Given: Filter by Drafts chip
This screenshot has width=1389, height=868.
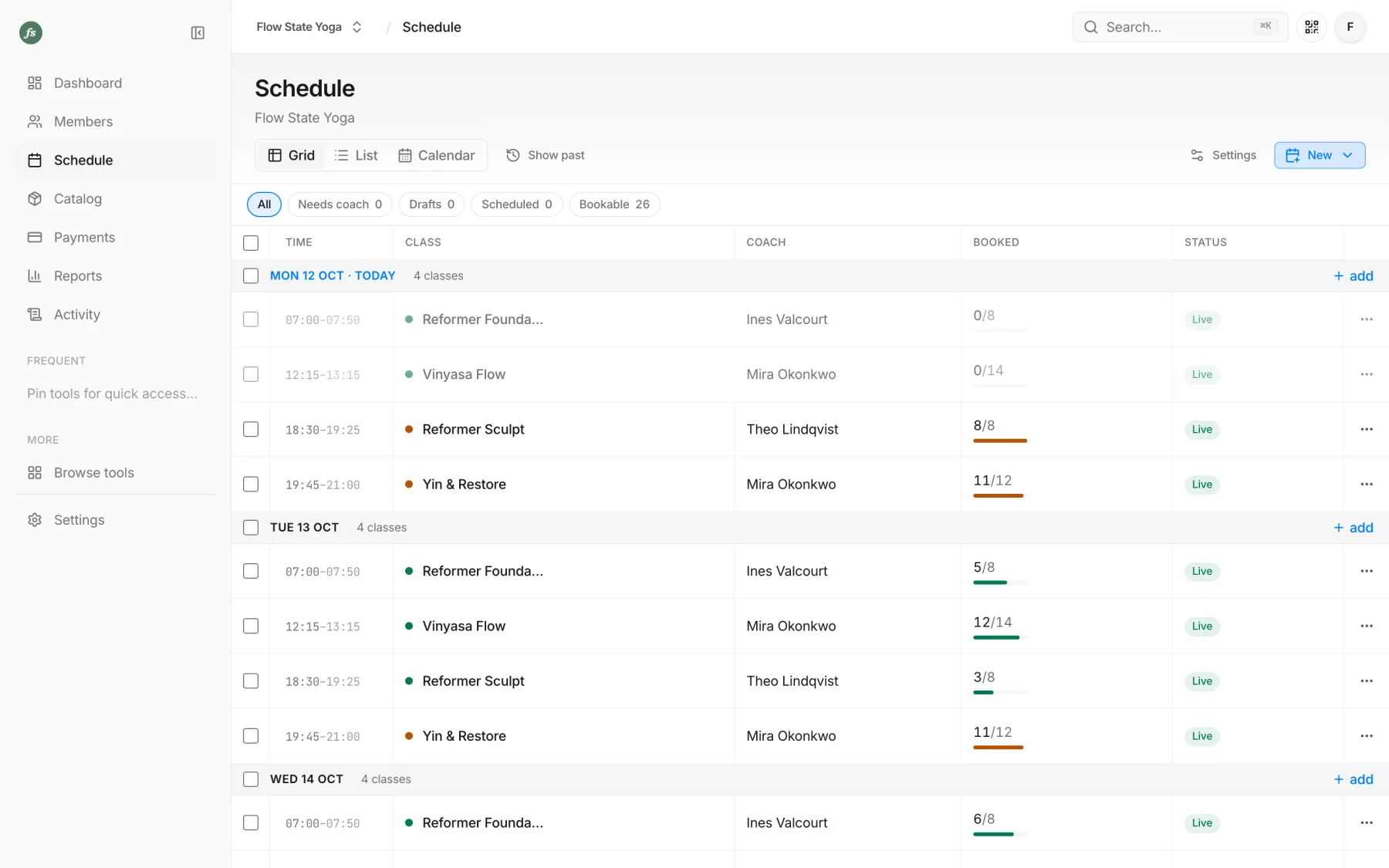Looking at the screenshot, I should 431,204.
